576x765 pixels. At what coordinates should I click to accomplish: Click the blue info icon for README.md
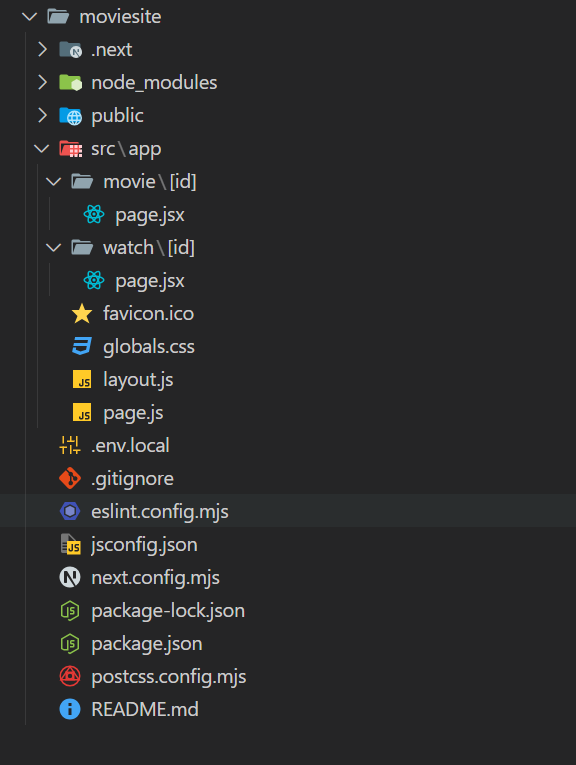point(70,709)
